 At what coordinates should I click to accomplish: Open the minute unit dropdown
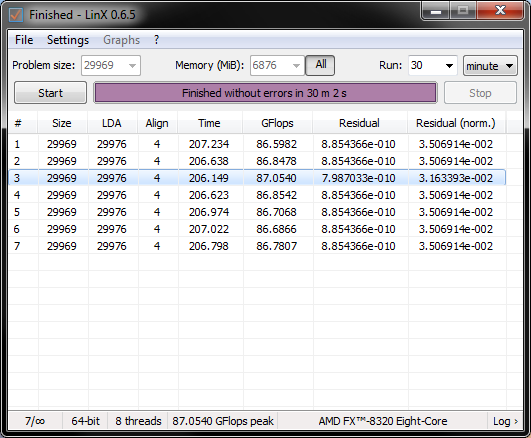tap(490, 66)
